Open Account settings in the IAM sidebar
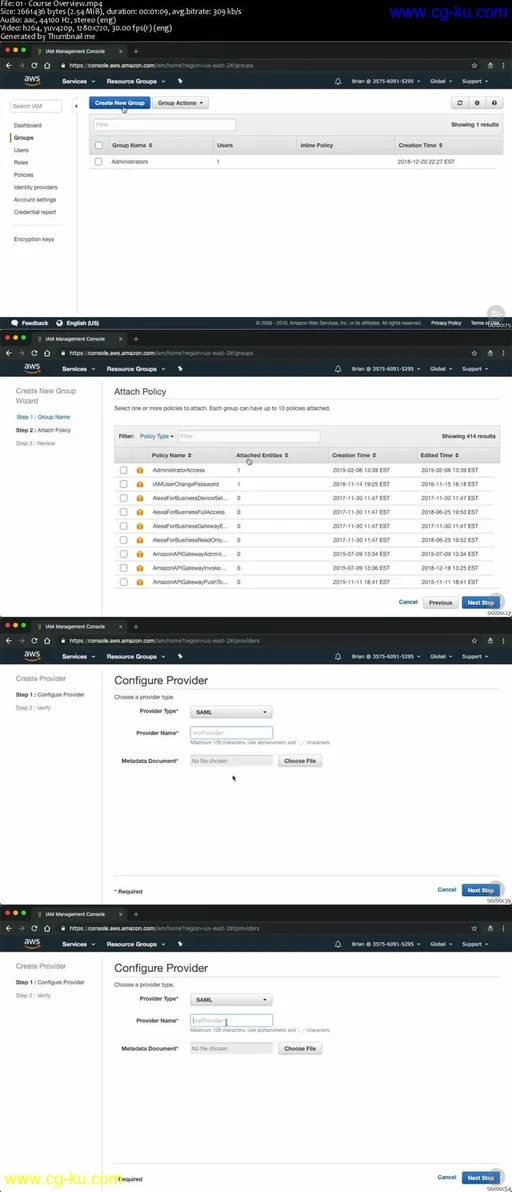The width and height of the screenshot is (512, 1192). pyautogui.click(x=35, y=200)
